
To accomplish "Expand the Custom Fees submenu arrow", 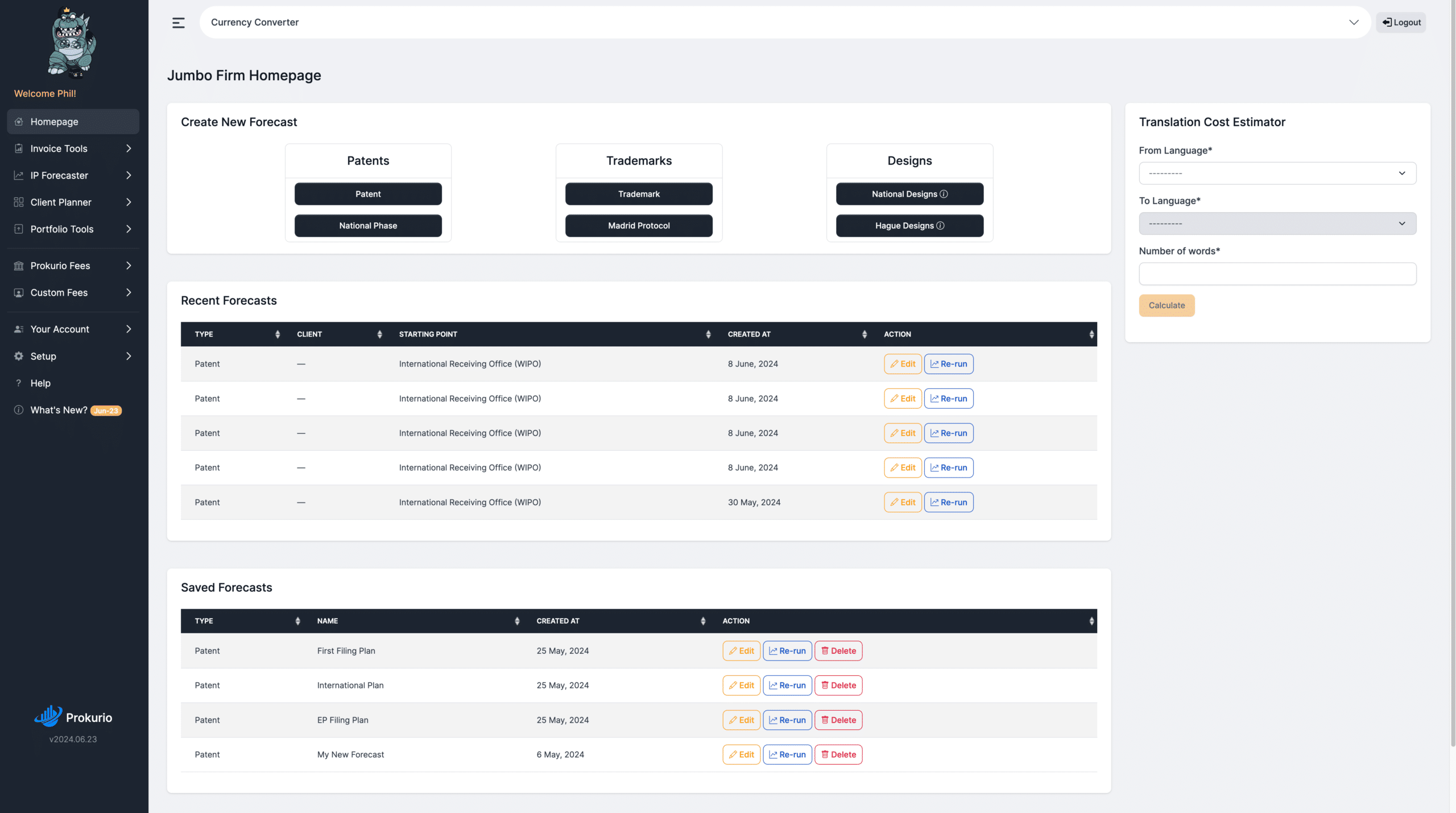I will click(129, 292).
